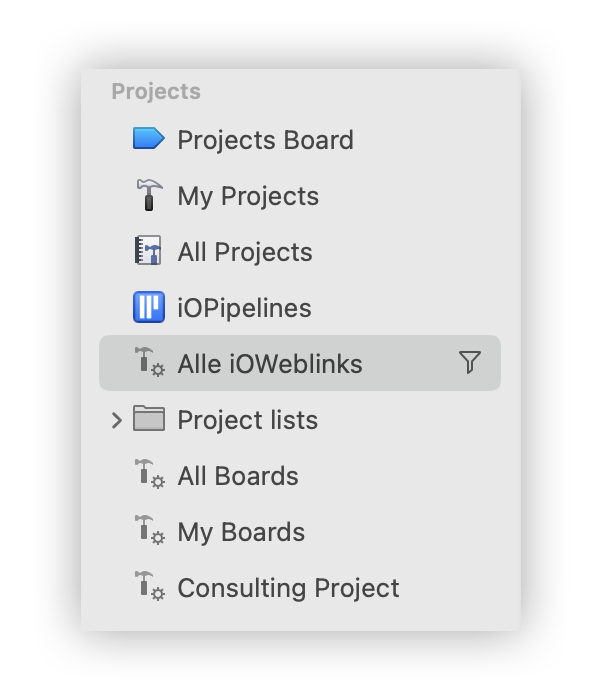Click the blue iOPipelines board icon
The width and height of the screenshot is (602, 700).
tap(149, 307)
